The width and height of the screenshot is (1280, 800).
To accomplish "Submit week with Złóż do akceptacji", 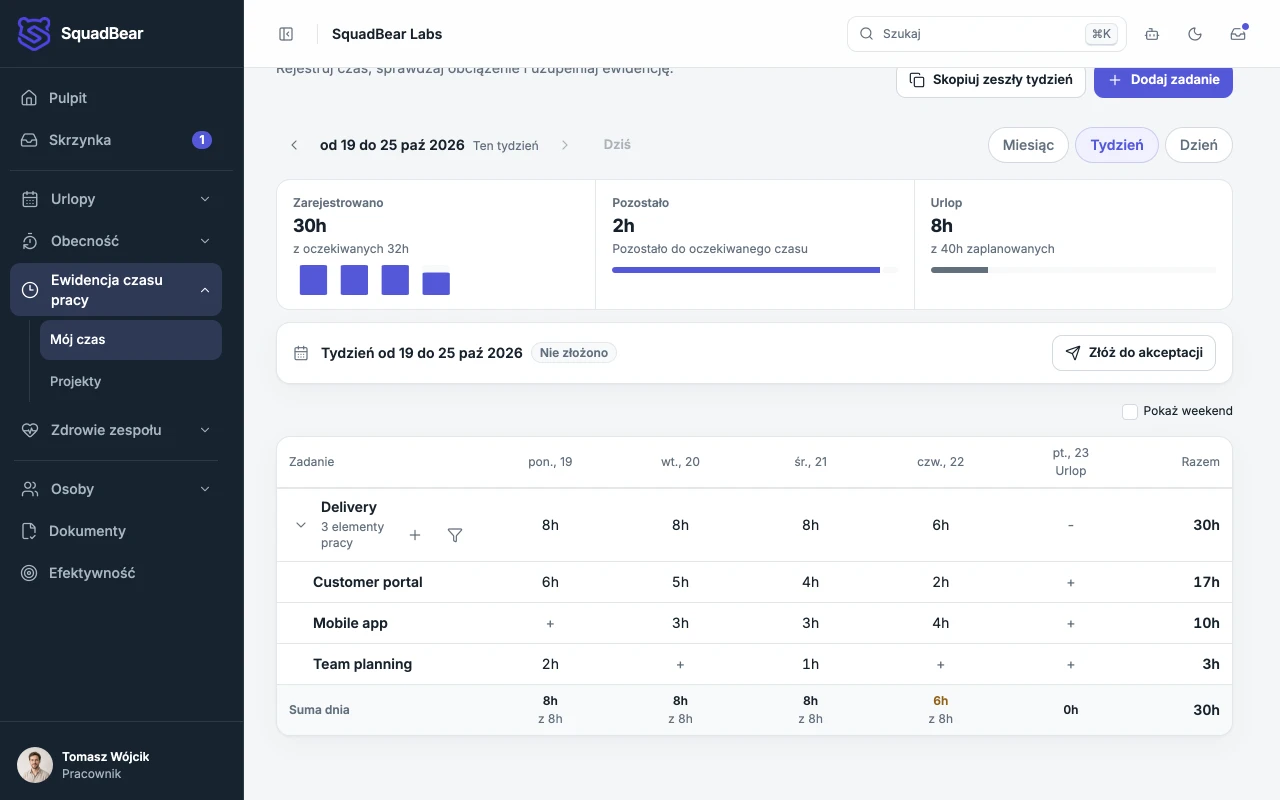I will (x=1134, y=353).
